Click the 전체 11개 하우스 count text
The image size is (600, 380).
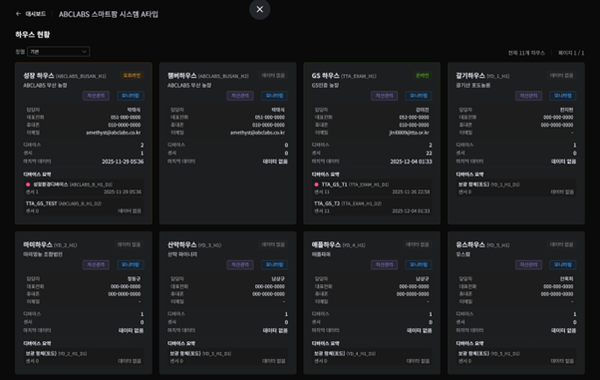click(526, 53)
